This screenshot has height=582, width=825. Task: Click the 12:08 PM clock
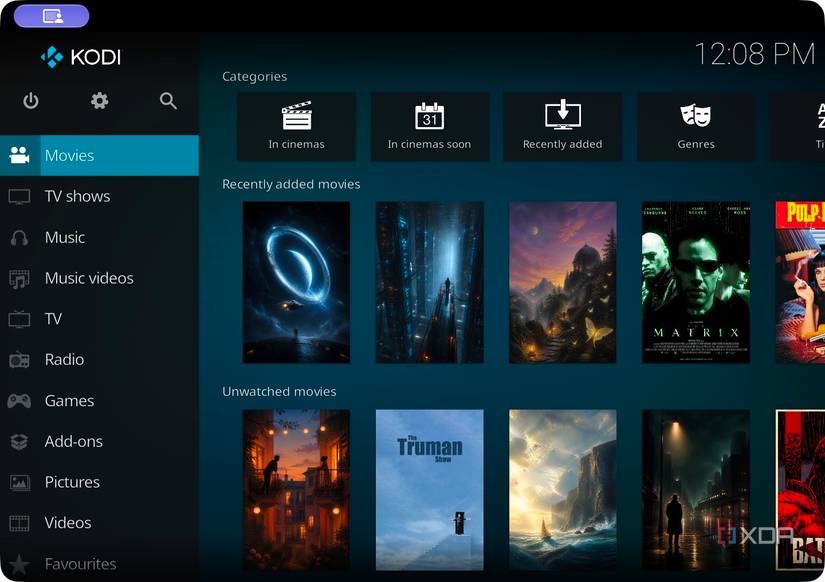coord(755,54)
